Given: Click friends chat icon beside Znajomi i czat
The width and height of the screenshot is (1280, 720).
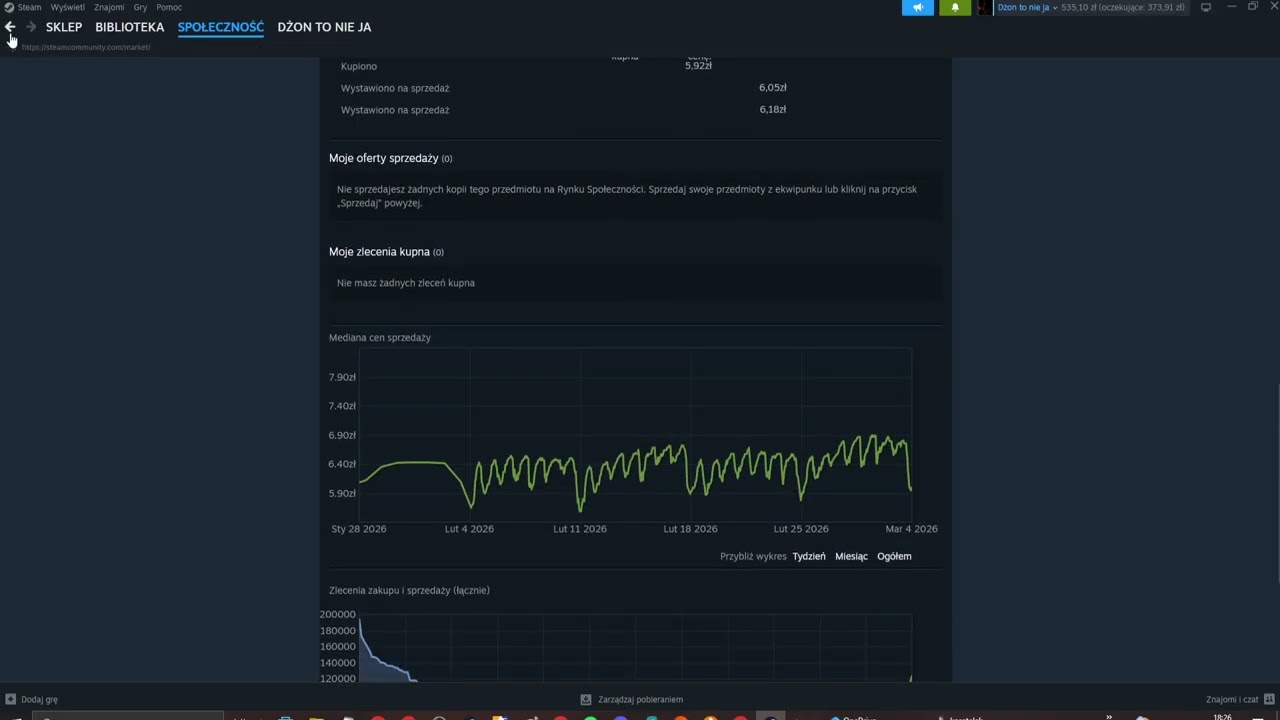Looking at the screenshot, I should (1269, 699).
